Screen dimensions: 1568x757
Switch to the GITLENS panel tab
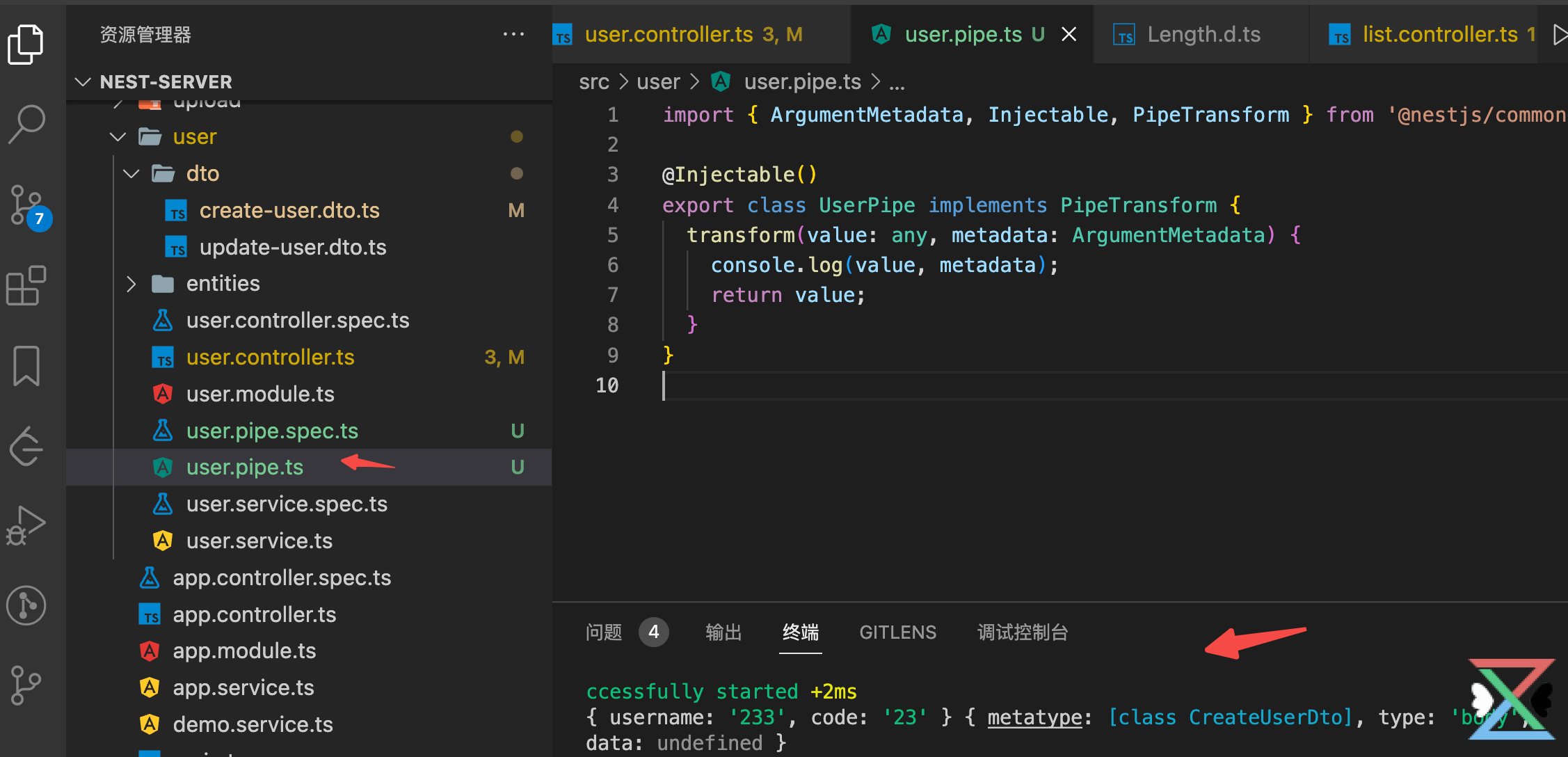[897, 632]
